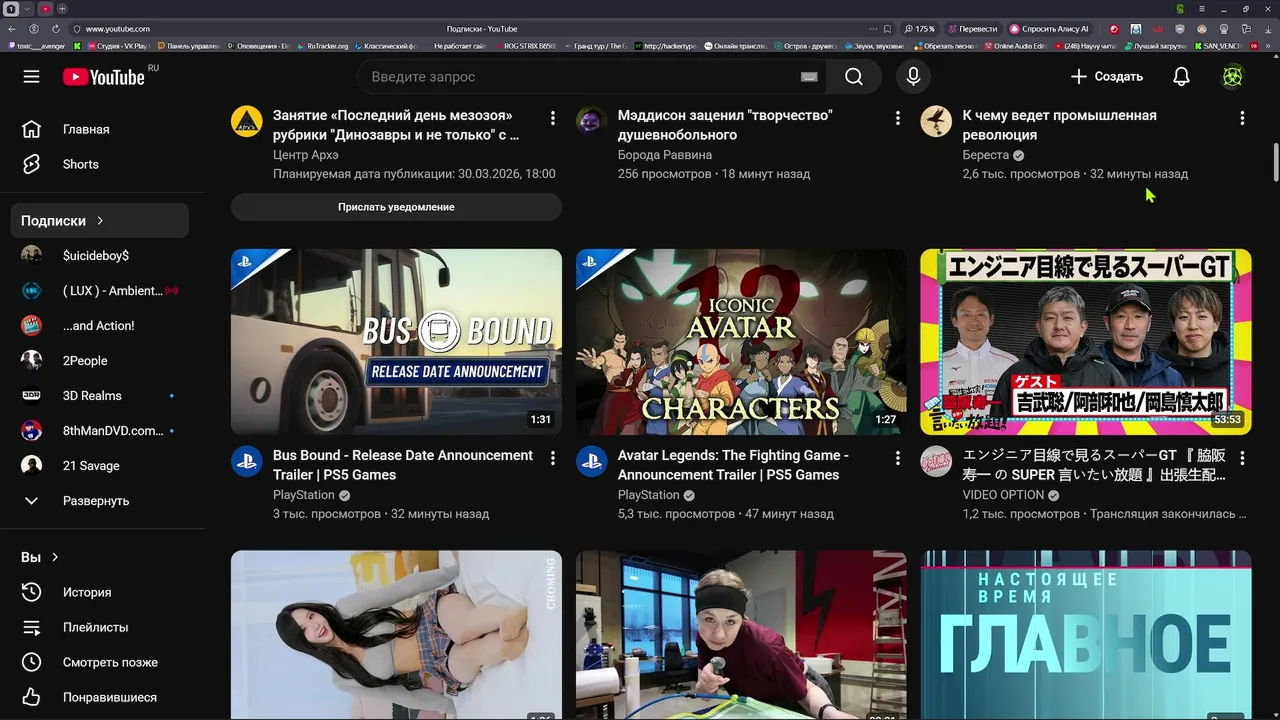Open $uicideboy$ channel subscription
Viewport: 1280px width, 720px height.
100,256
